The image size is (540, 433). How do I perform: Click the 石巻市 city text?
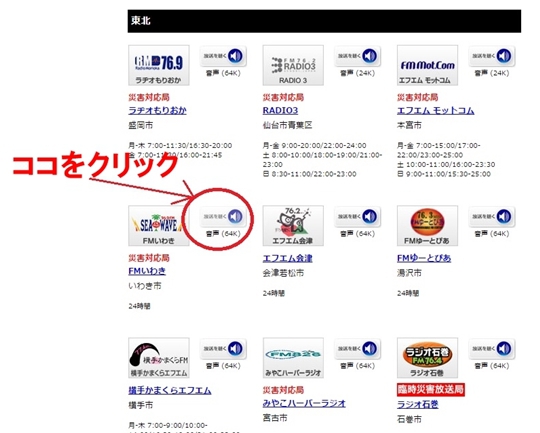pyautogui.click(x=409, y=420)
